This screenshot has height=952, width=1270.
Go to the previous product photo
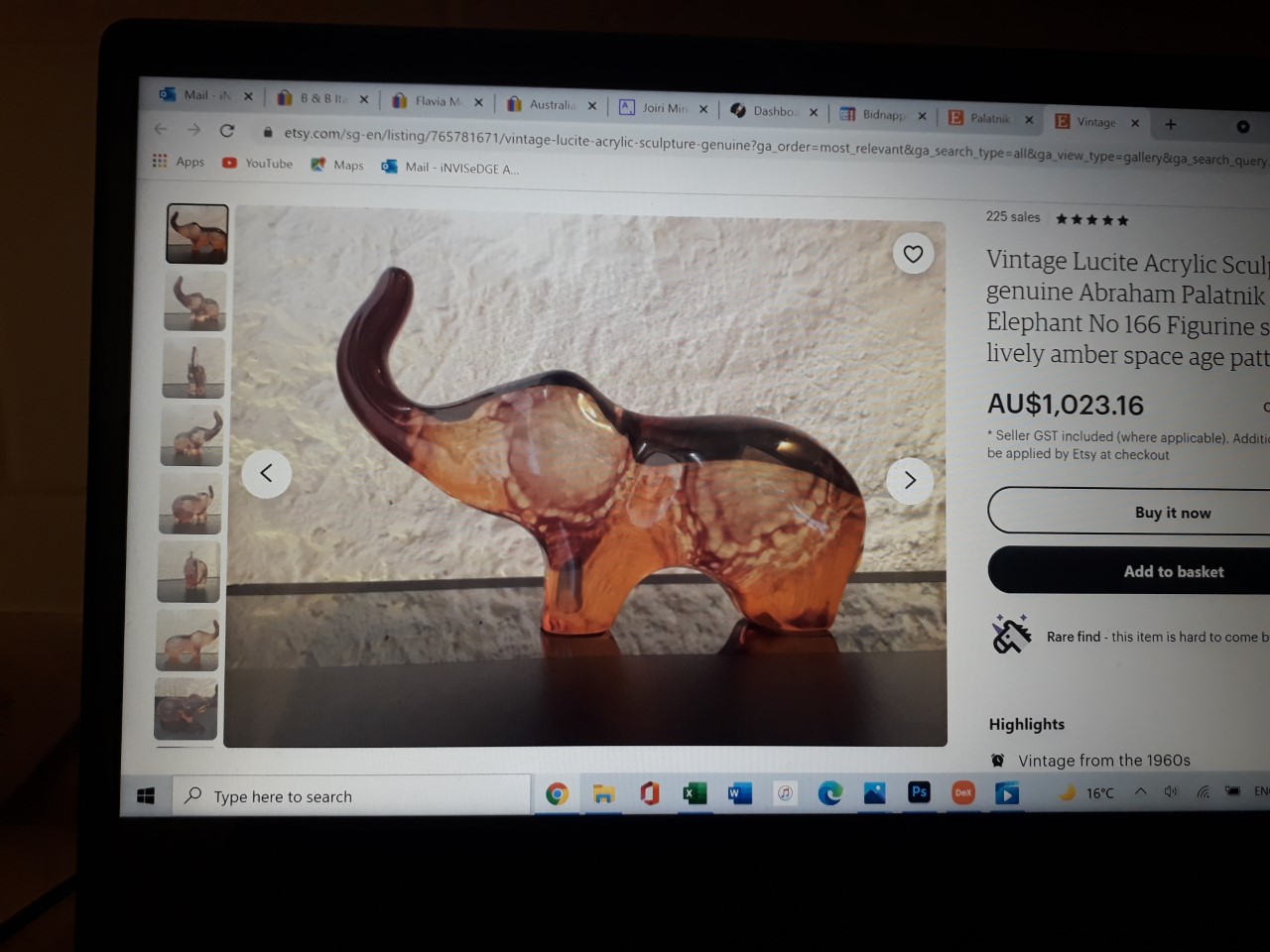point(266,473)
